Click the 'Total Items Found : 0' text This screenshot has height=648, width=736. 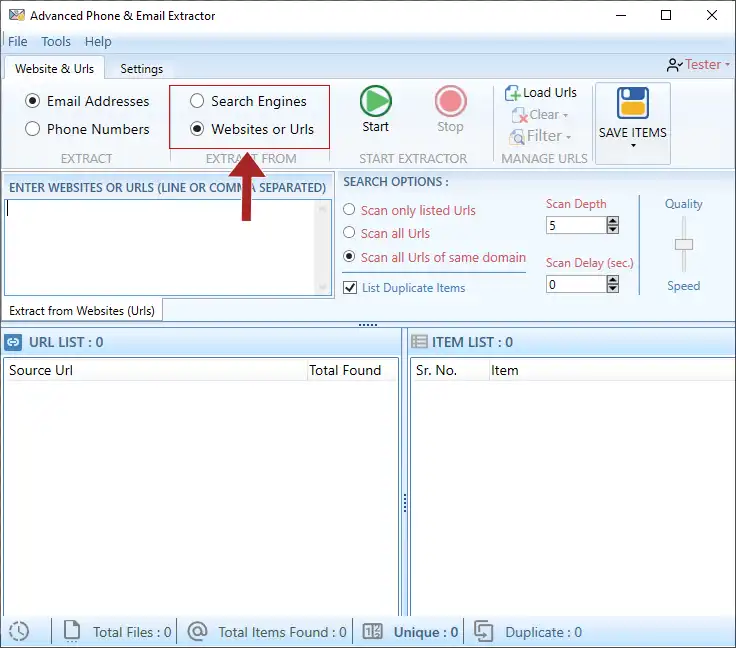click(282, 632)
